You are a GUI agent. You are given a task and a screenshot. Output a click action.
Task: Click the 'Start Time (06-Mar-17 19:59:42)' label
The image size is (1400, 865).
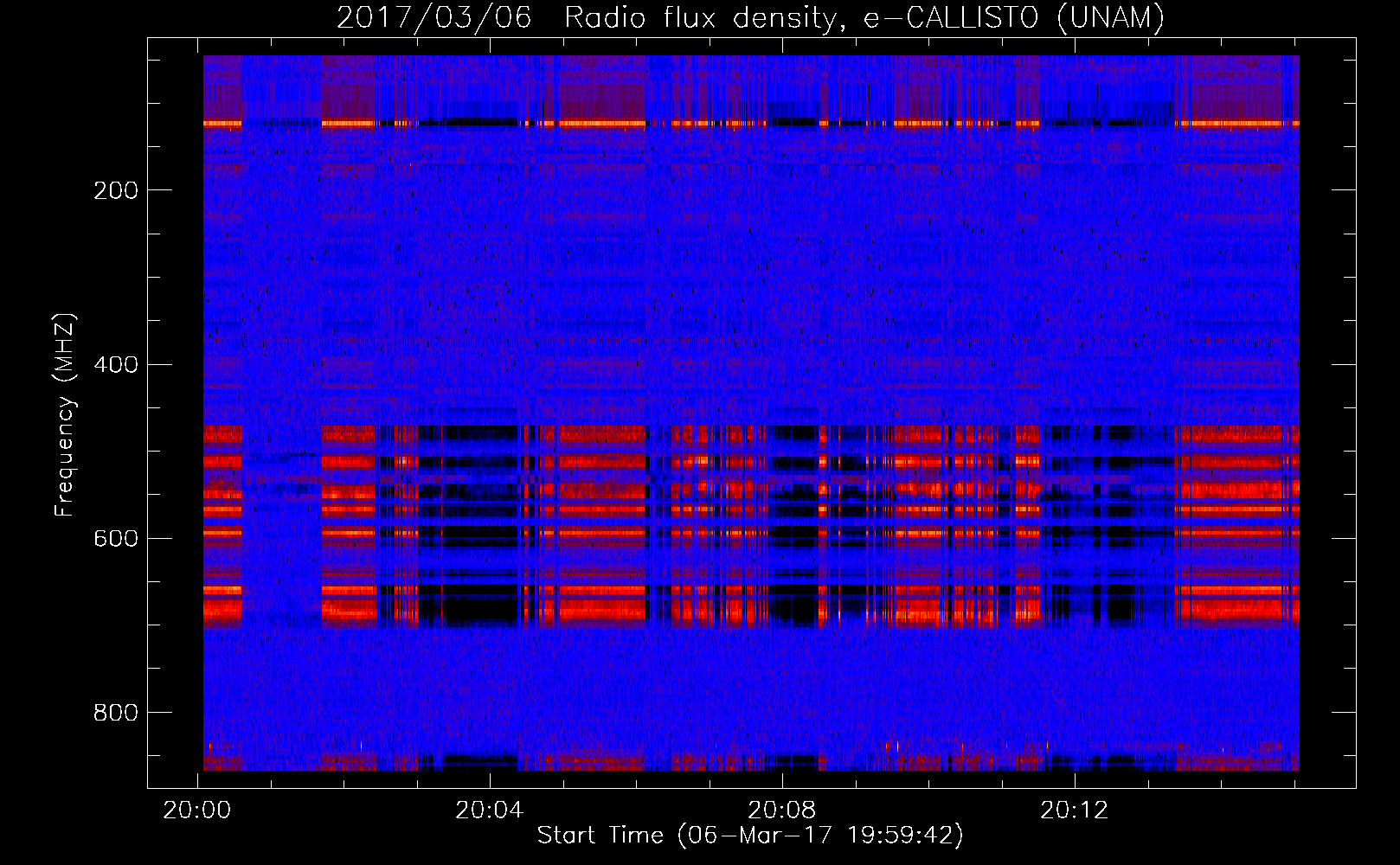click(750, 836)
